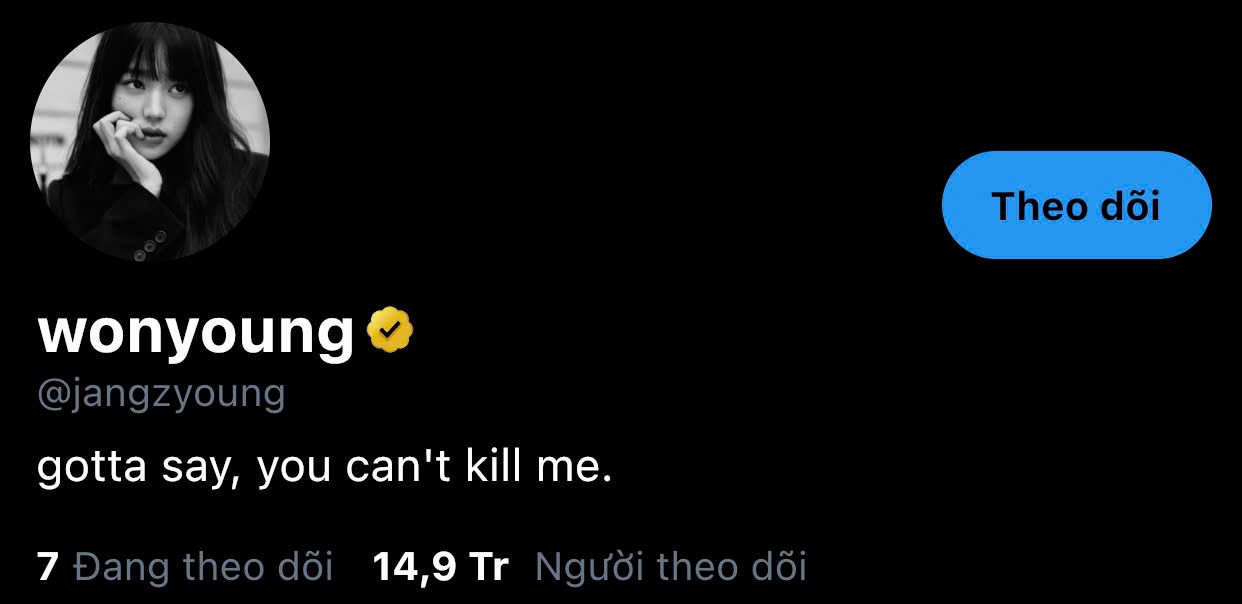1242x604 pixels.
Task: Click "Tr" abbreviation beside 14,9
Action: point(489,567)
